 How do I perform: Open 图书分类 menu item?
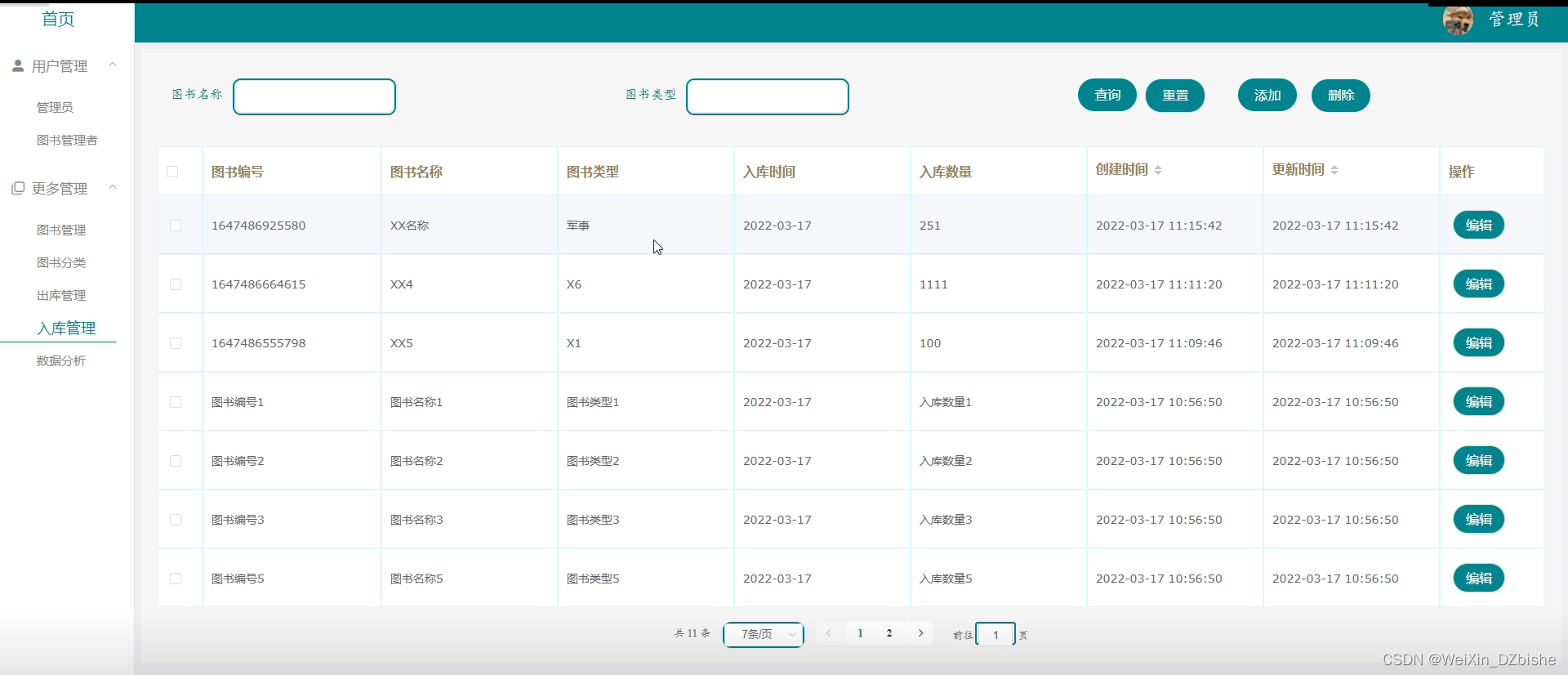tap(61, 262)
